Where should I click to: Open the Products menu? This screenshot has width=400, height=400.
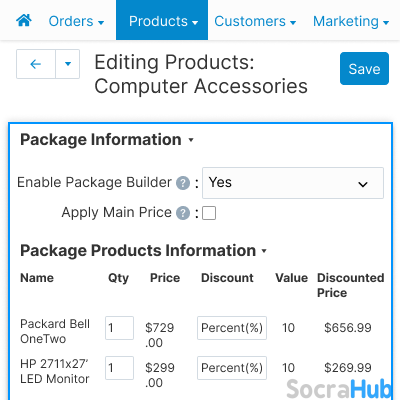[162, 20]
